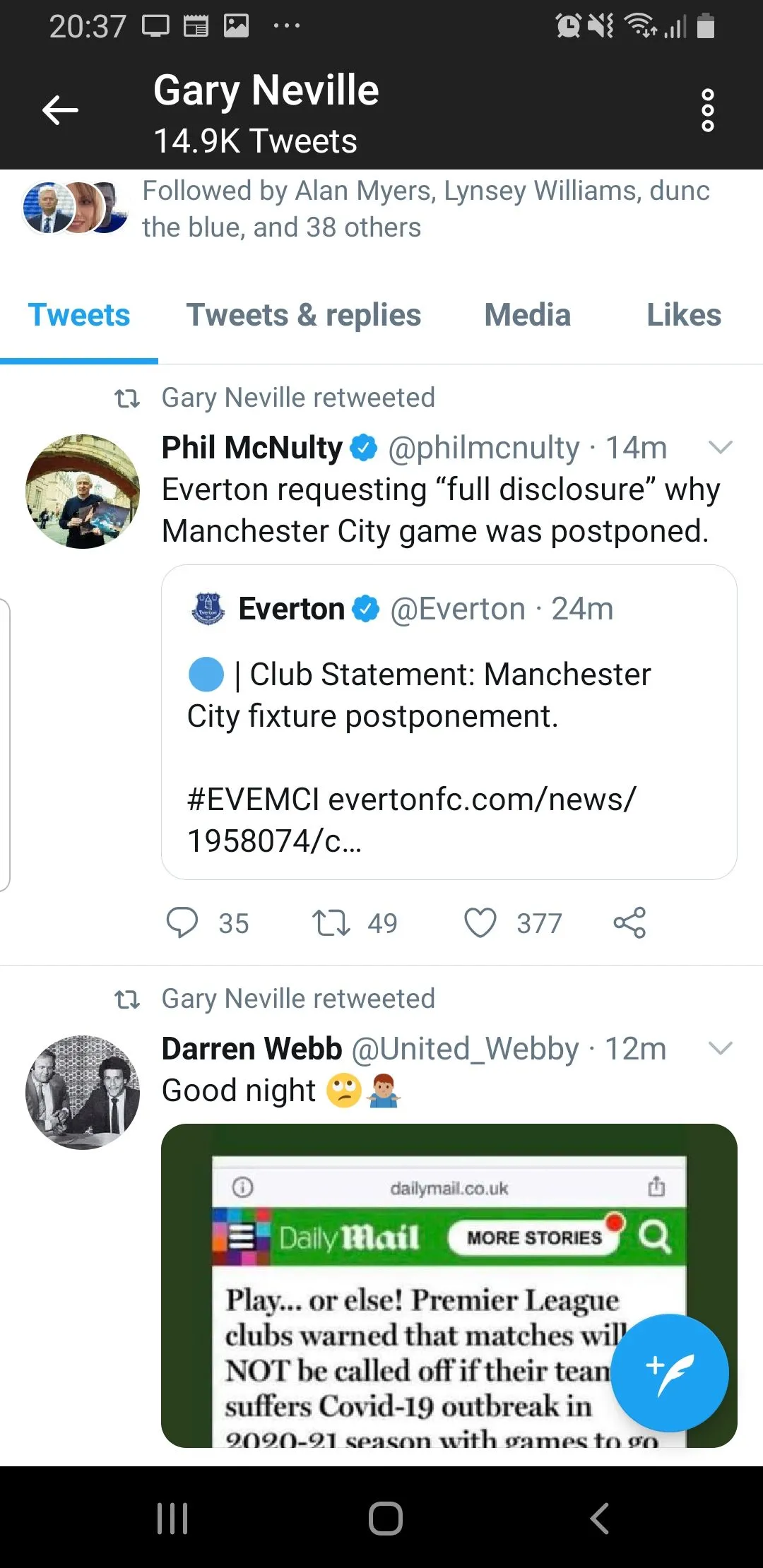763x1568 pixels.
Task: Tap the @philmcnulty handle
Action: click(x=483, y=448)
